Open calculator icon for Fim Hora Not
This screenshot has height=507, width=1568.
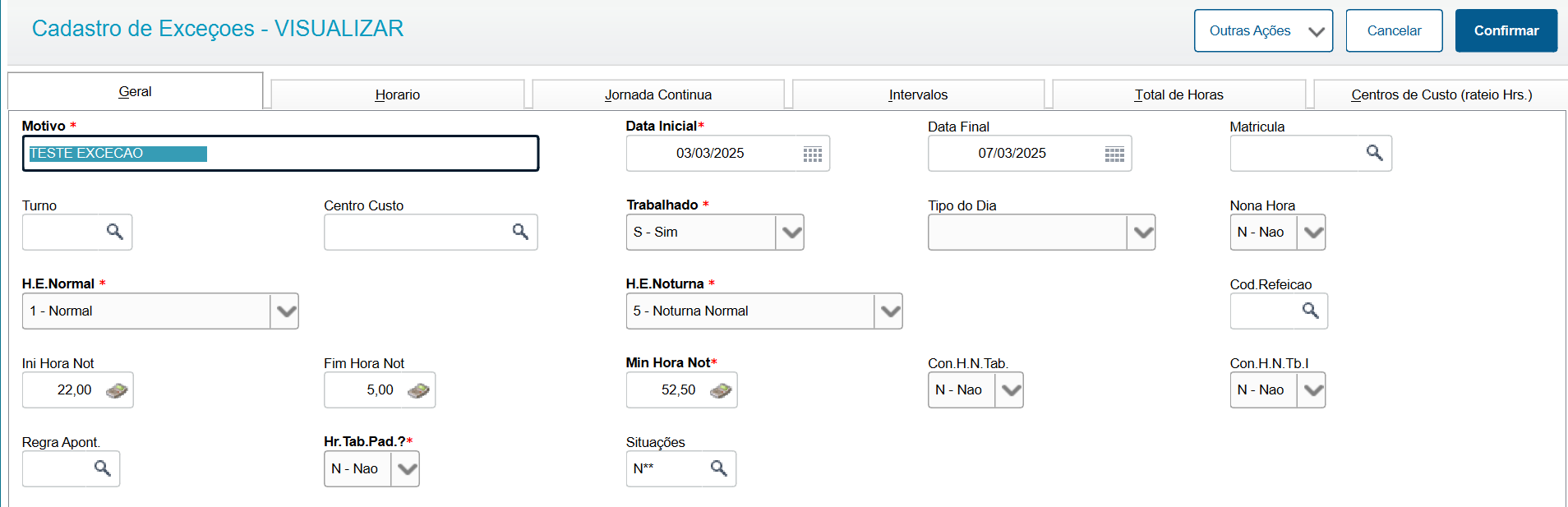coord(418,390)
